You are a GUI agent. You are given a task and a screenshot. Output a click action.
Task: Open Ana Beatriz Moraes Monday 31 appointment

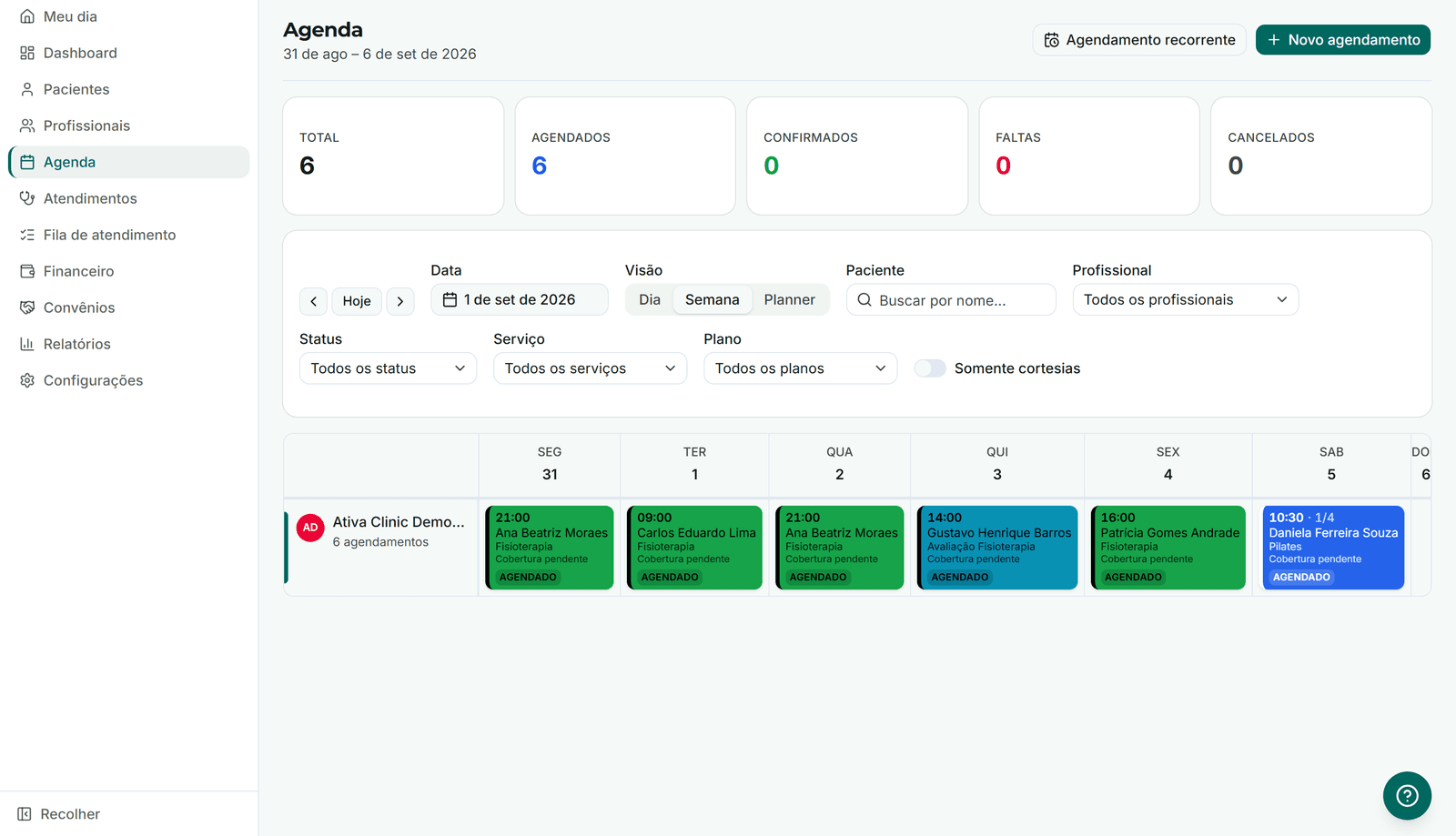click(550, 548)
